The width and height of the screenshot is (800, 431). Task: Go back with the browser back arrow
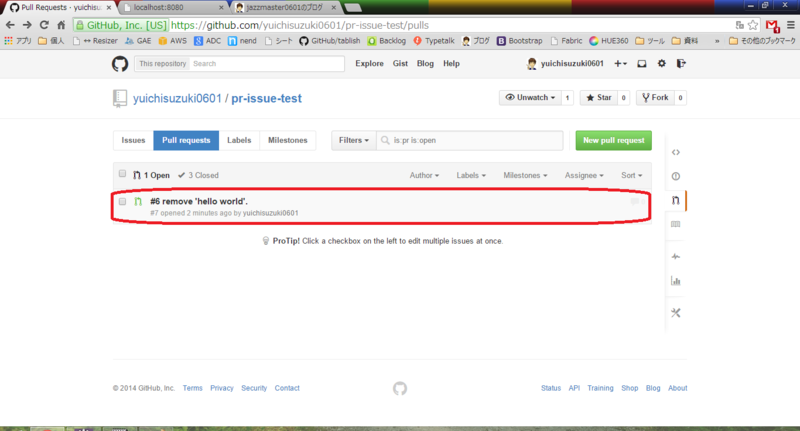click(x=10, y=25)
